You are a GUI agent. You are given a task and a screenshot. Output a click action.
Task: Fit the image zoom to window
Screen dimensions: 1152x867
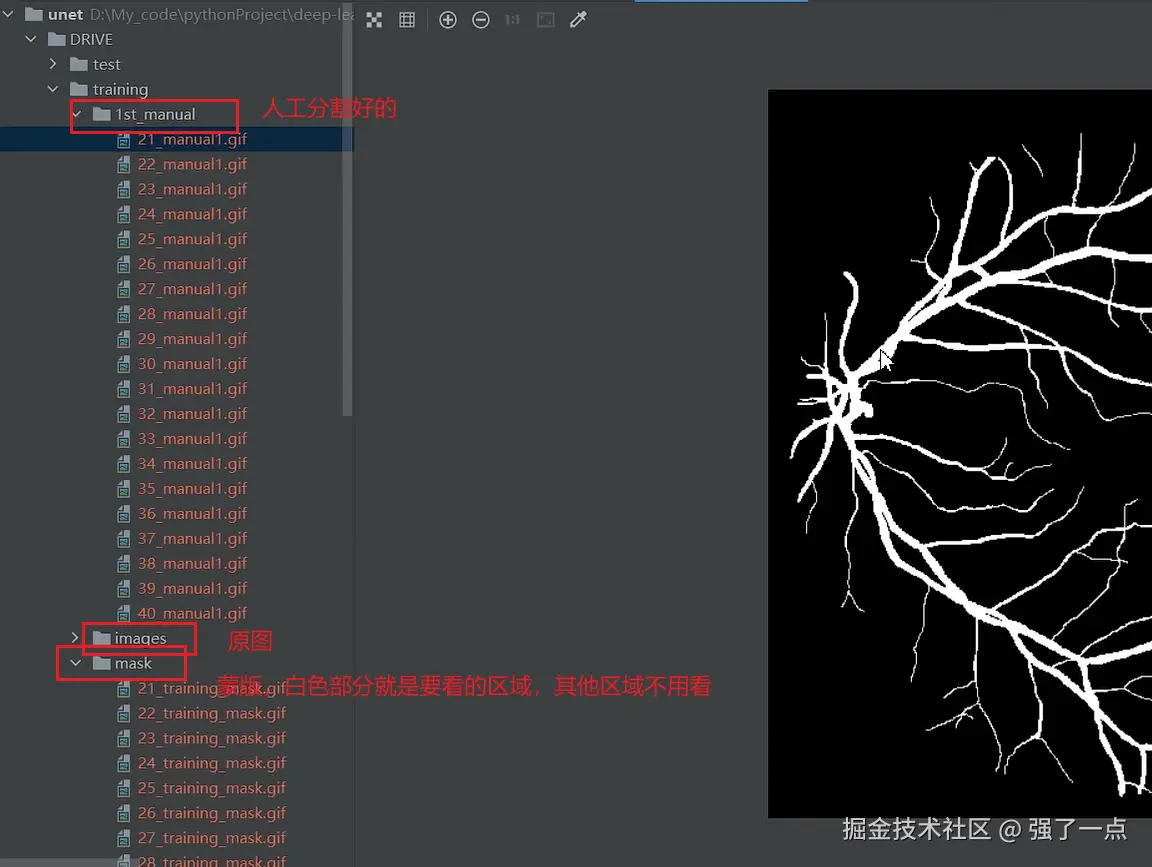click(x=545, y=20)
